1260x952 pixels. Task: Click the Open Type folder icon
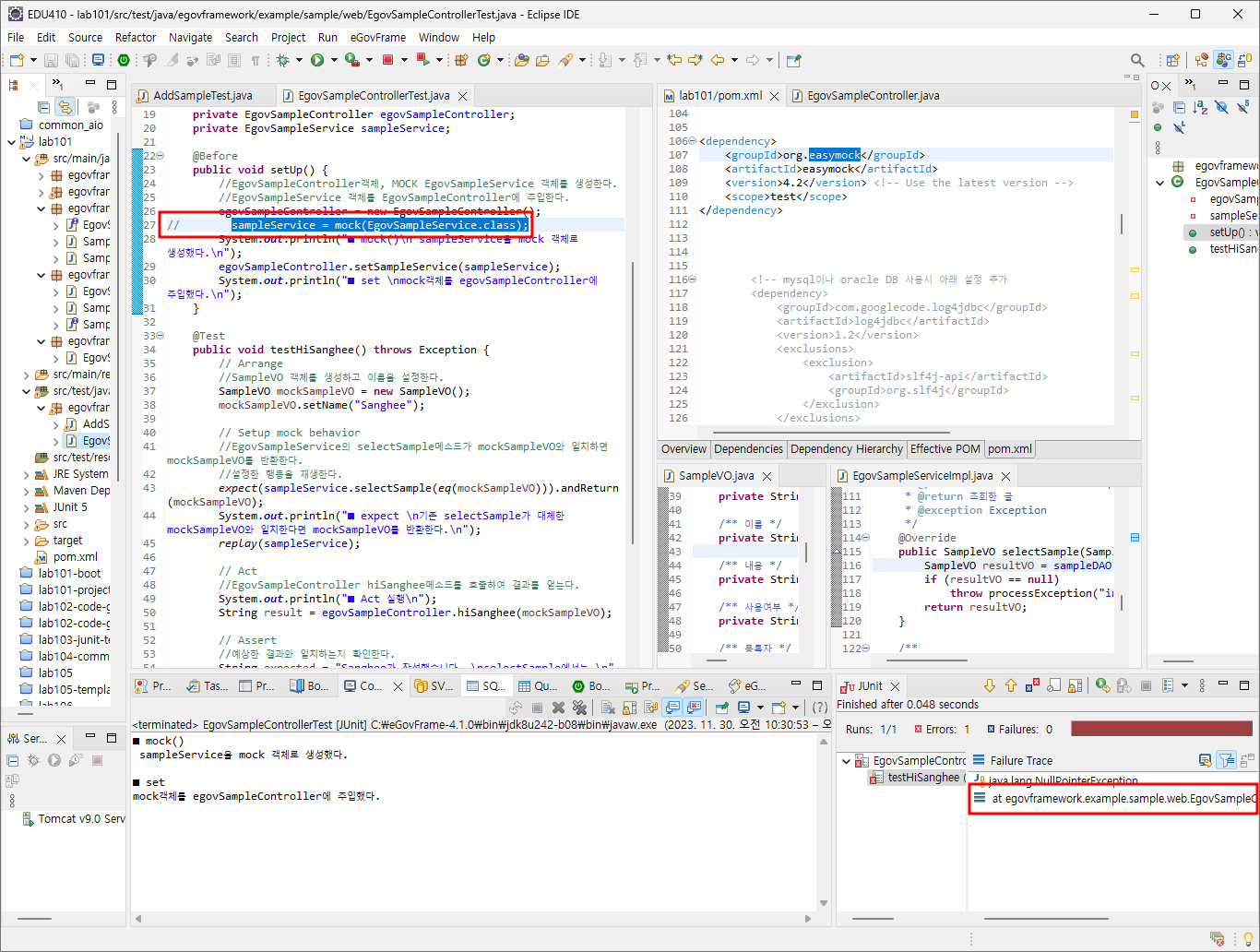tap(522, 60)
